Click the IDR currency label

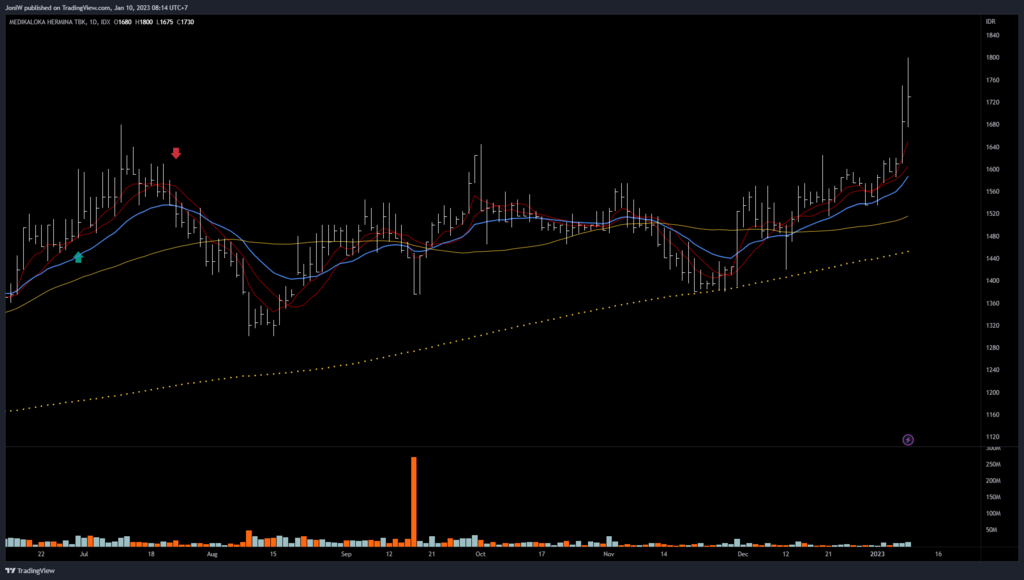pos(990,20)
